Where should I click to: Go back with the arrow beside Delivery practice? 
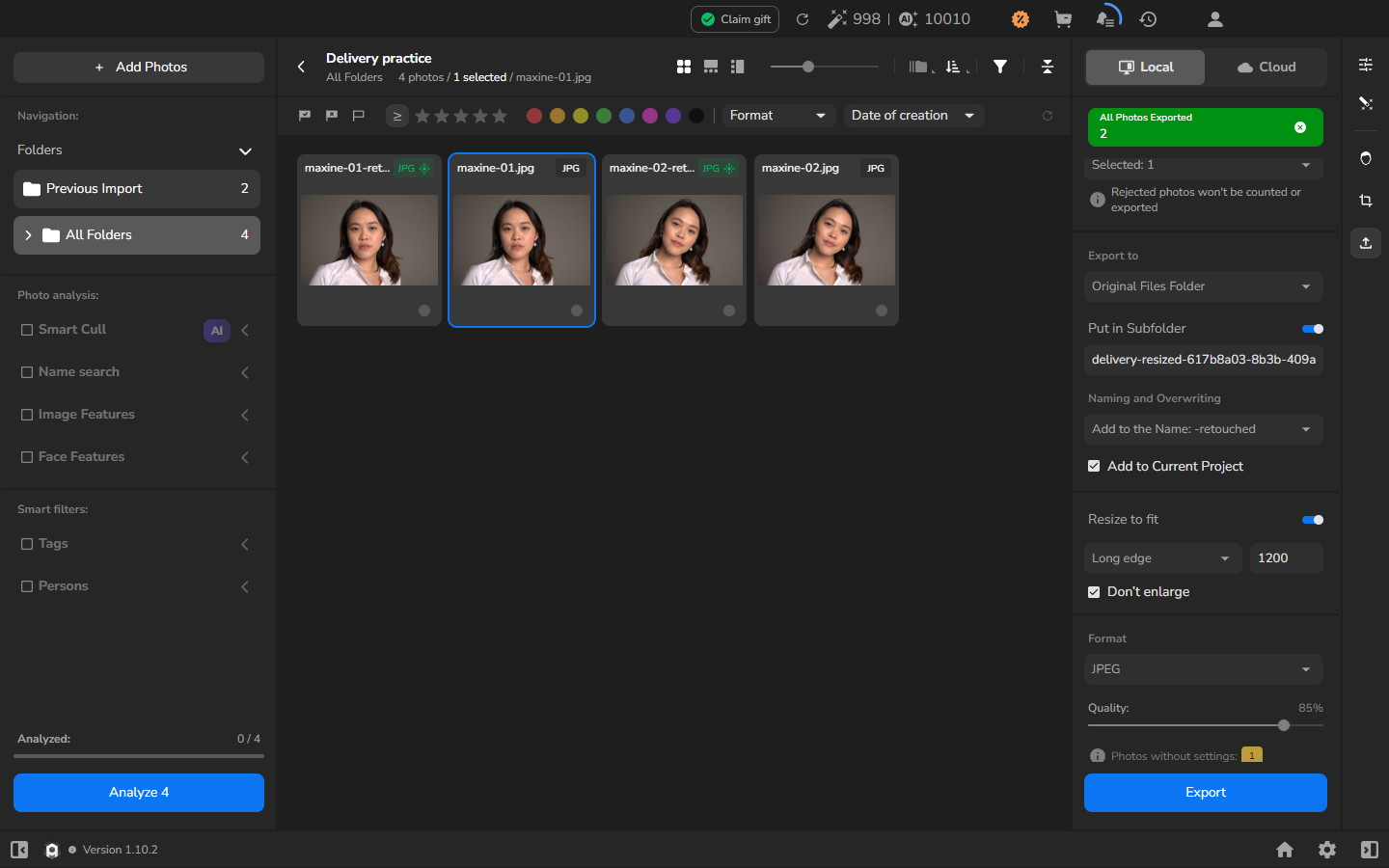(301, 67)
